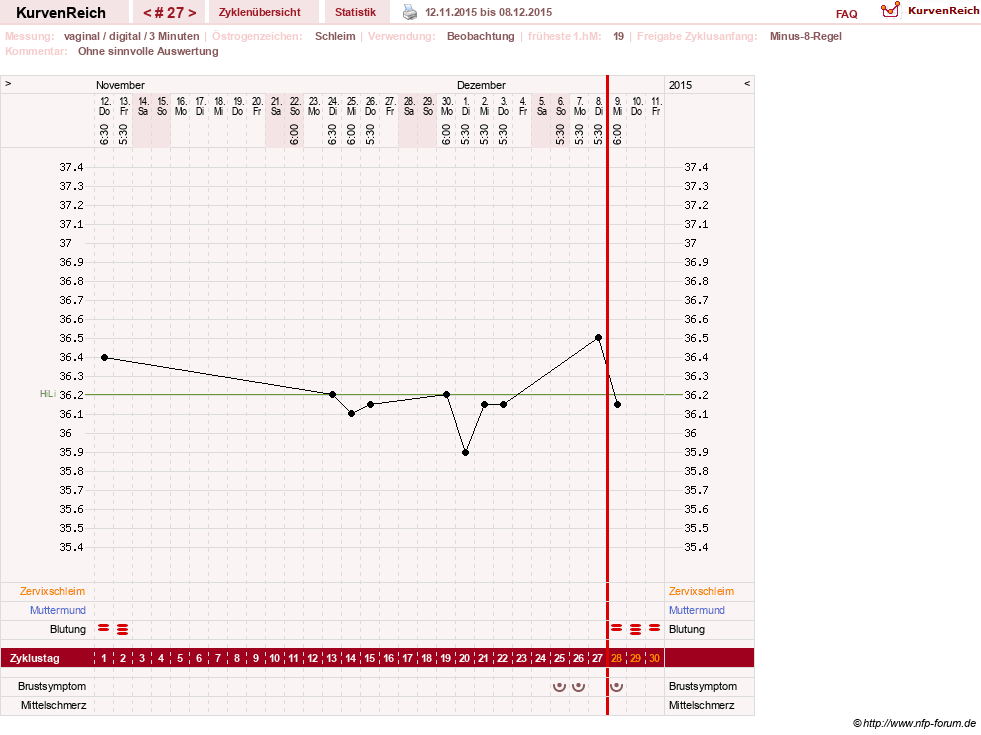
Task: Select lowest temperature point 35.9 on day 20
Action: (465, 452)
